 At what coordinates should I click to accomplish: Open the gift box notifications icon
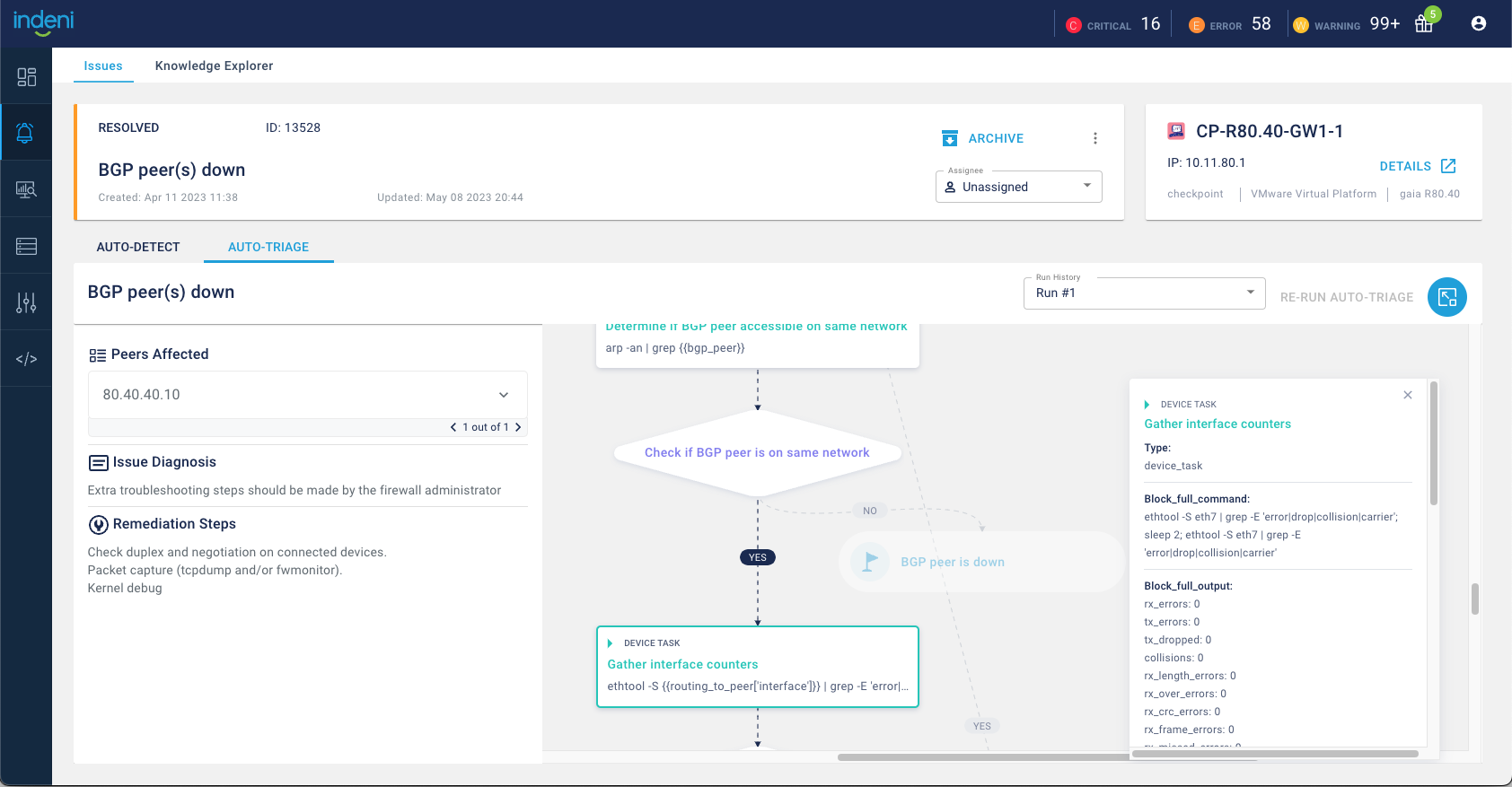click(x=1423, y=24)
